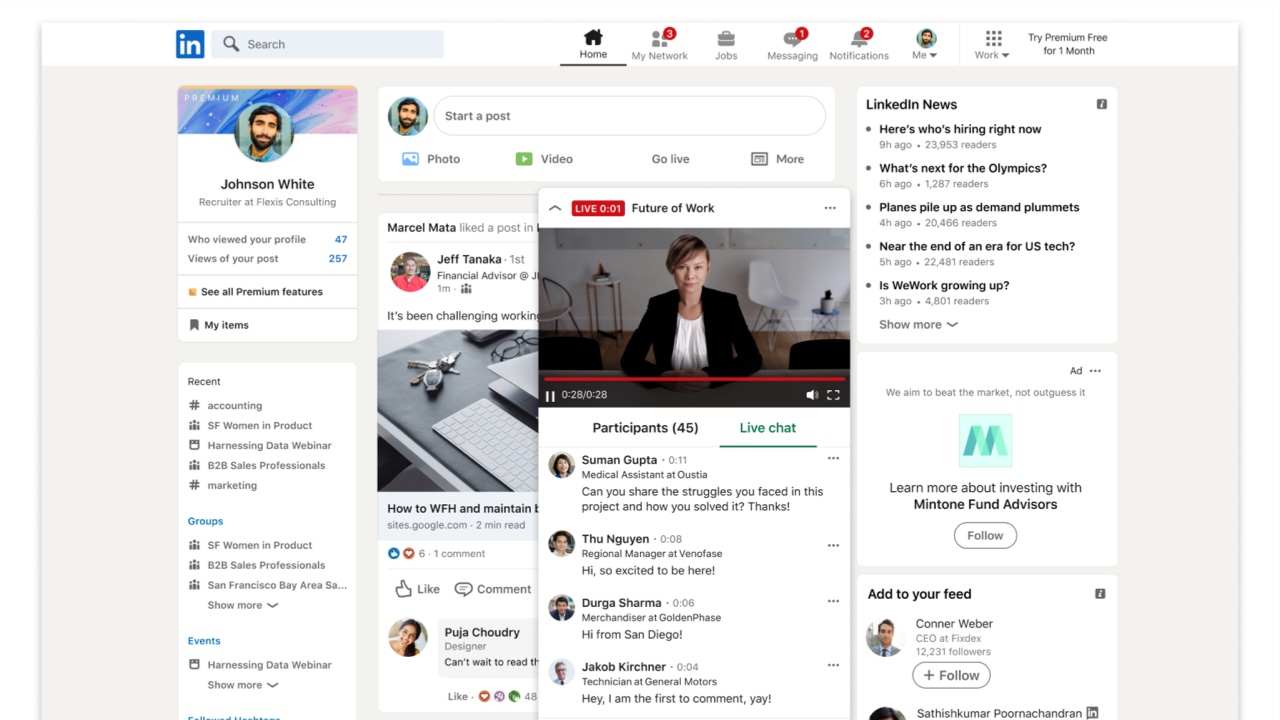Image resolution: width=1280 pixels, height=720 pixels.
Task: Open the accounting hashtag in Recent
Action: point(225,406)
